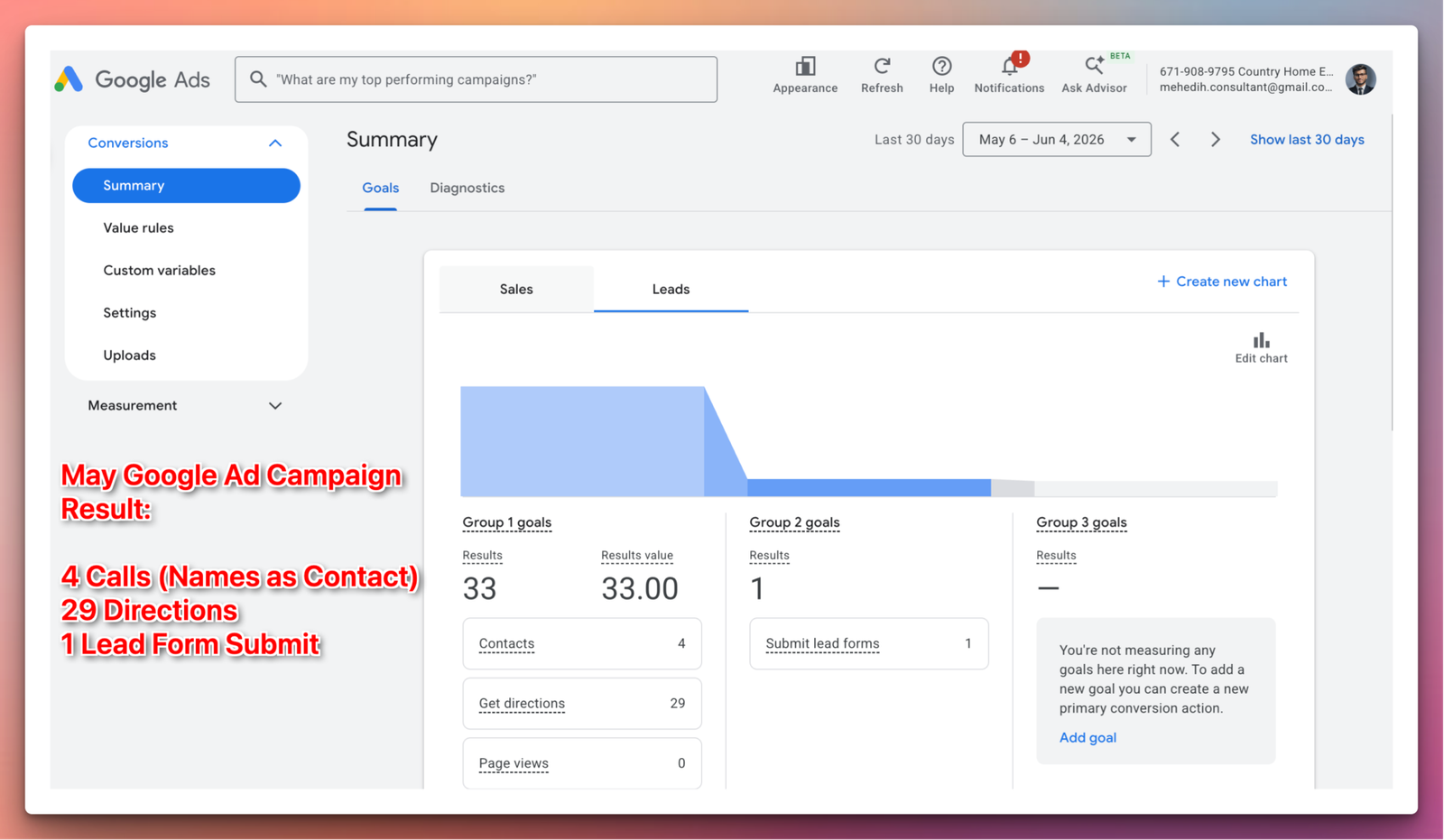Click the account name and email text

pos(1246,79)
